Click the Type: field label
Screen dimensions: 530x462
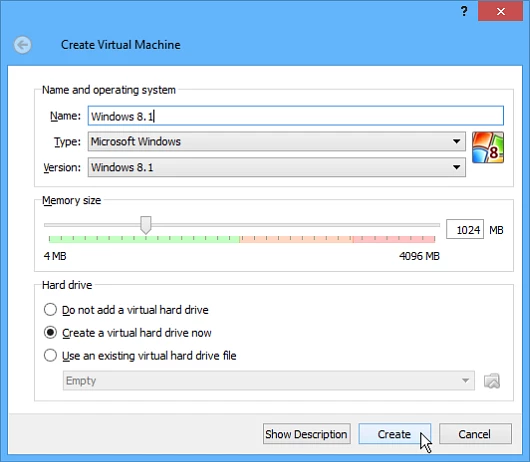tap(68, 142)
